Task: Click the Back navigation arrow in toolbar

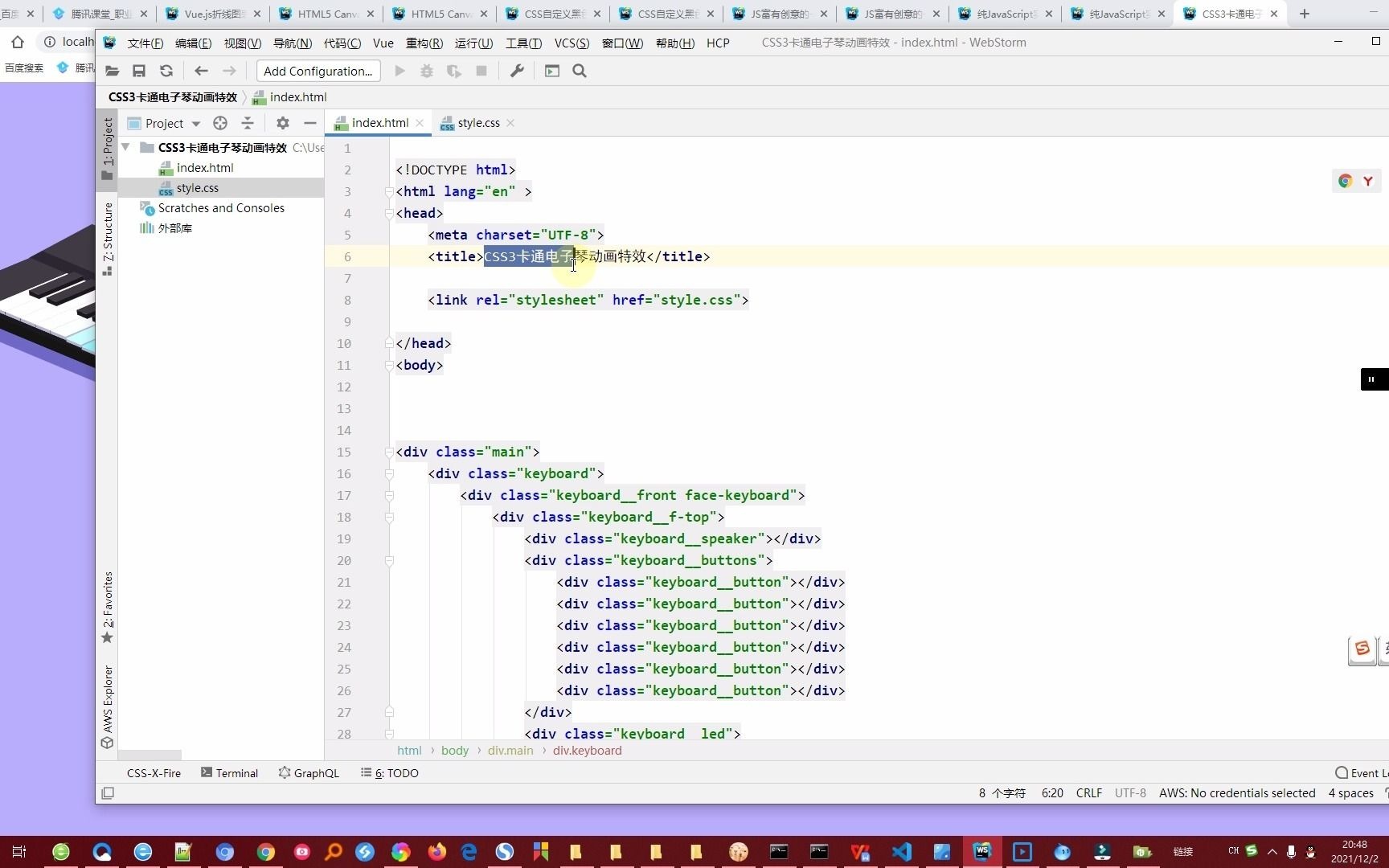Action: coord(201,71)
